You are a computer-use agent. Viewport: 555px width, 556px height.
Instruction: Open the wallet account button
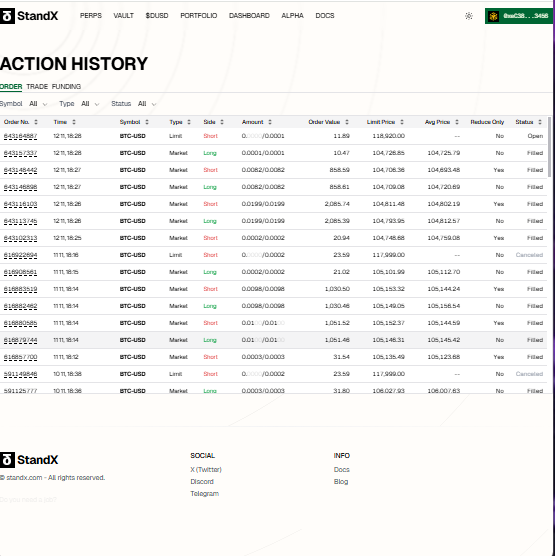[518, 16]
